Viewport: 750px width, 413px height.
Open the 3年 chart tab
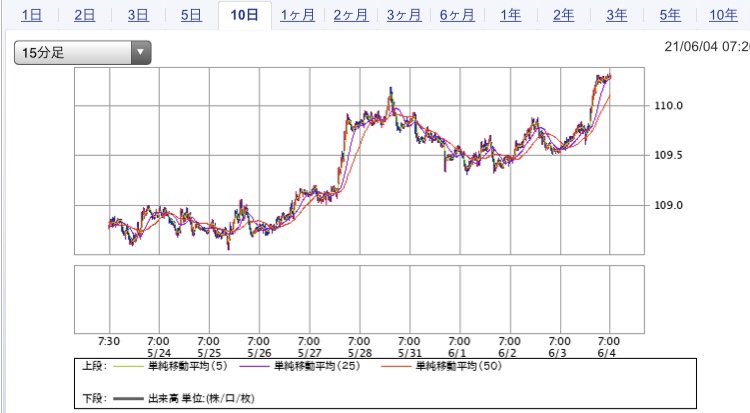617,15
